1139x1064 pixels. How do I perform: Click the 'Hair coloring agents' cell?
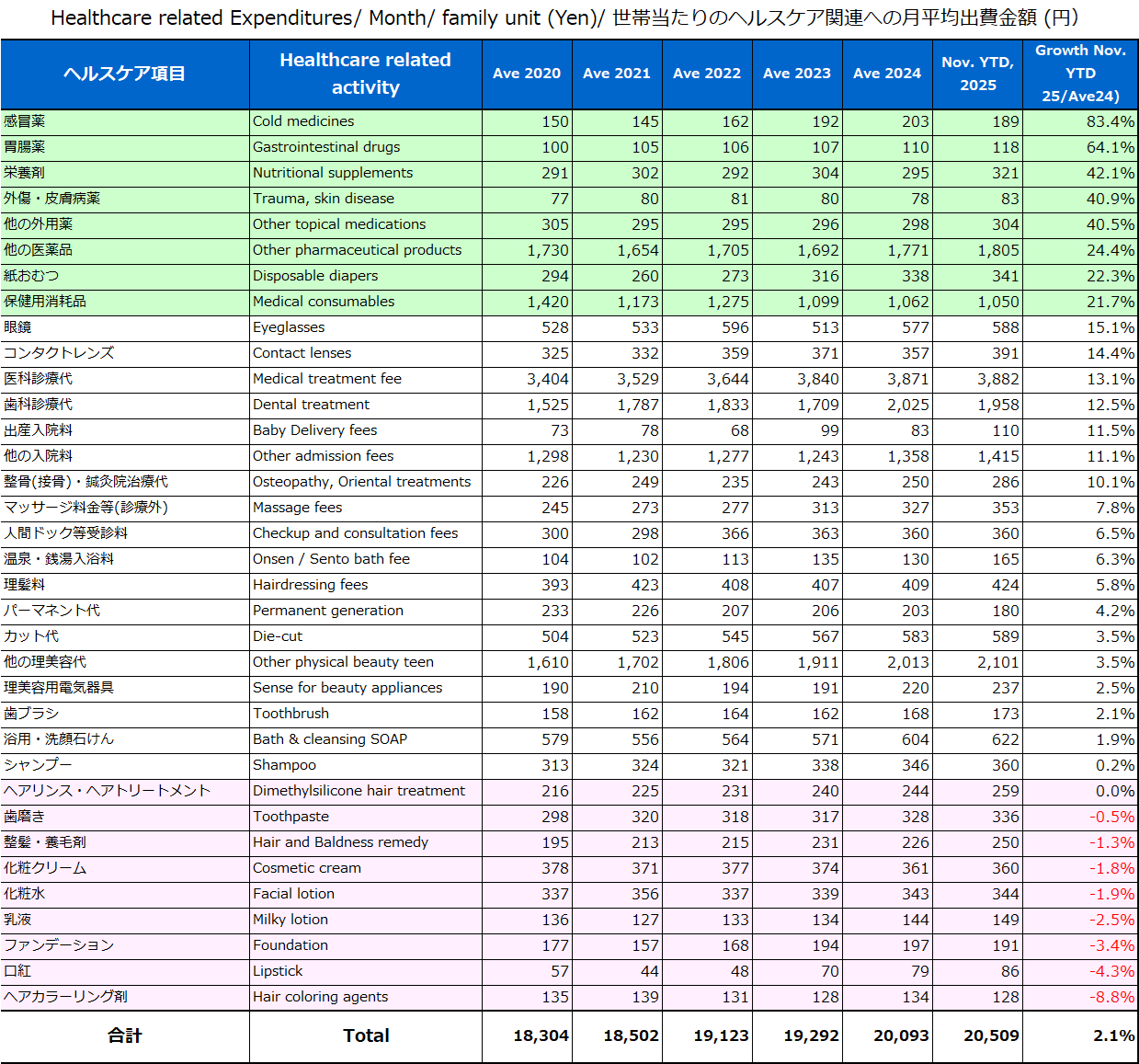320,997
